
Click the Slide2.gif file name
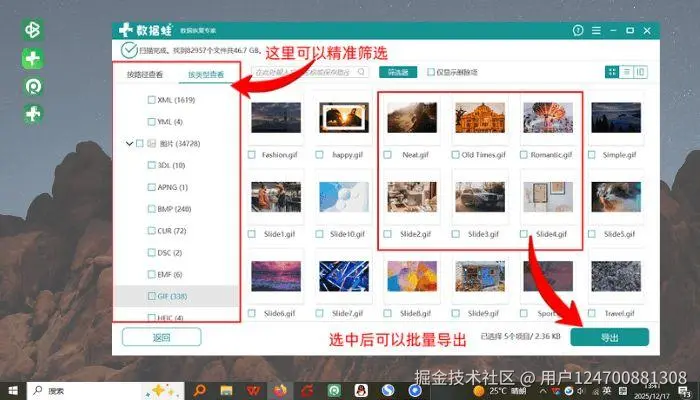point(416,234)
